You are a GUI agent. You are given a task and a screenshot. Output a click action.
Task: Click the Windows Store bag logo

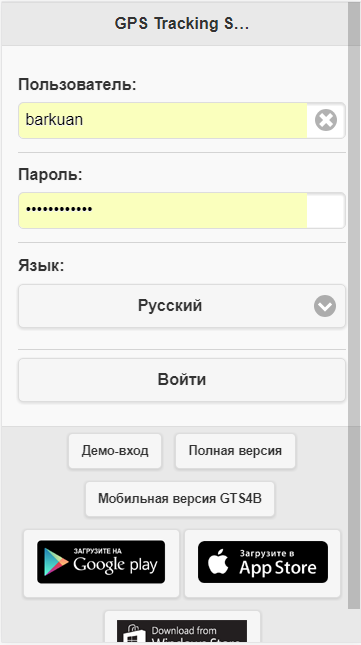click(134, 634)
